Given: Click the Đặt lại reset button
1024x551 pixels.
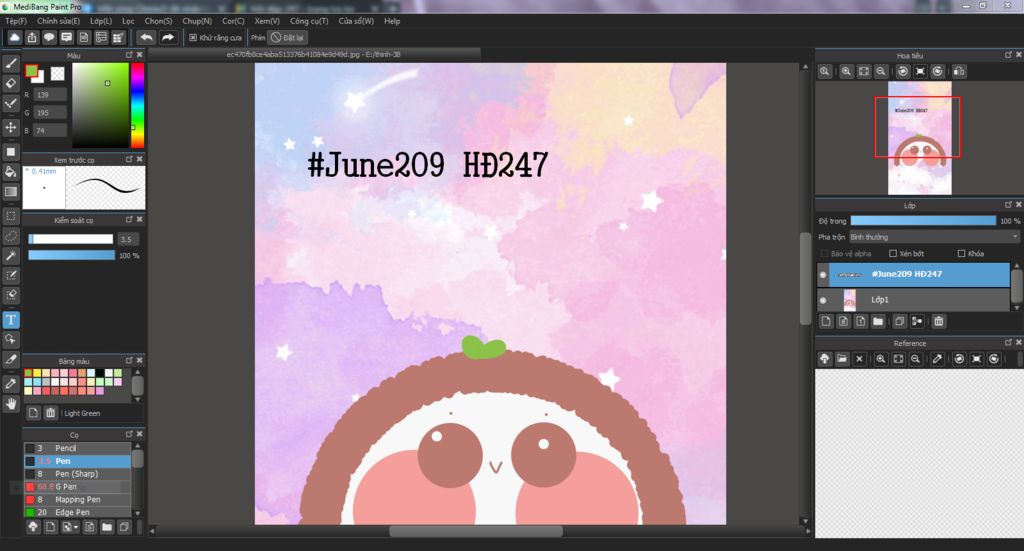Looking at the screenshot, I should [x=288, y=38].
